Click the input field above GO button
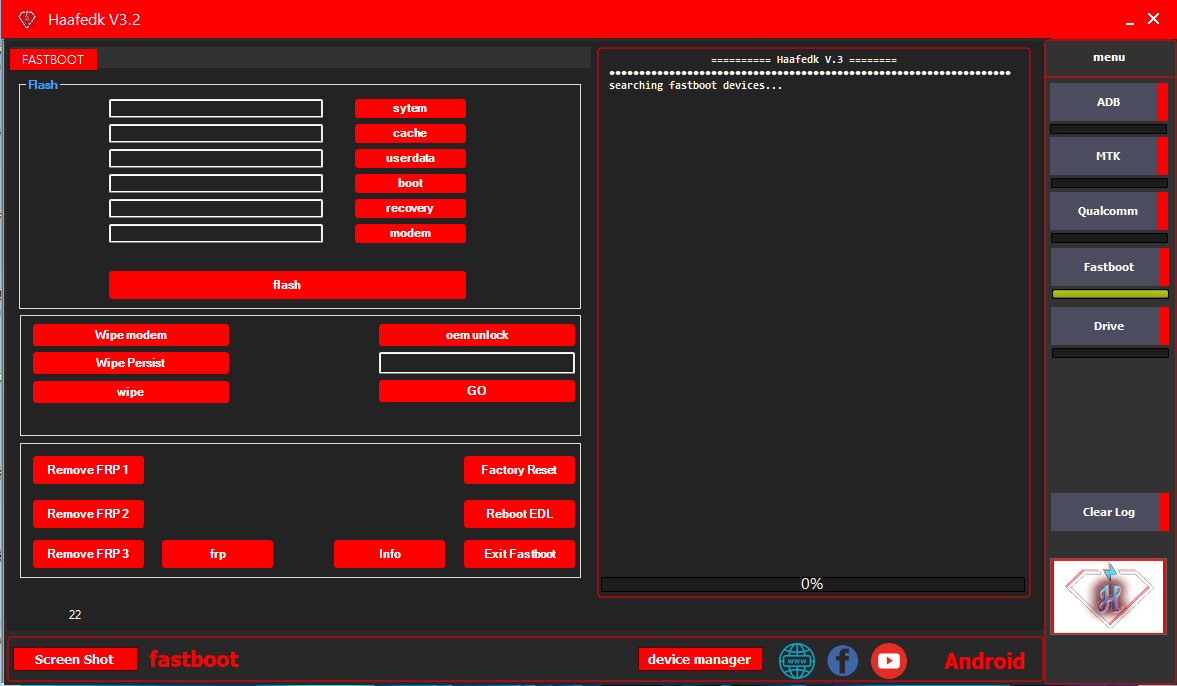The width and height of the screenshot is (1177, 686). coord(476,363)
